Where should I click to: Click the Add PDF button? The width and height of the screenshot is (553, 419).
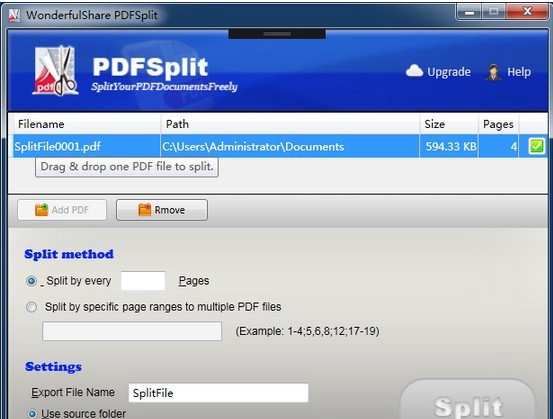[62, 210]
